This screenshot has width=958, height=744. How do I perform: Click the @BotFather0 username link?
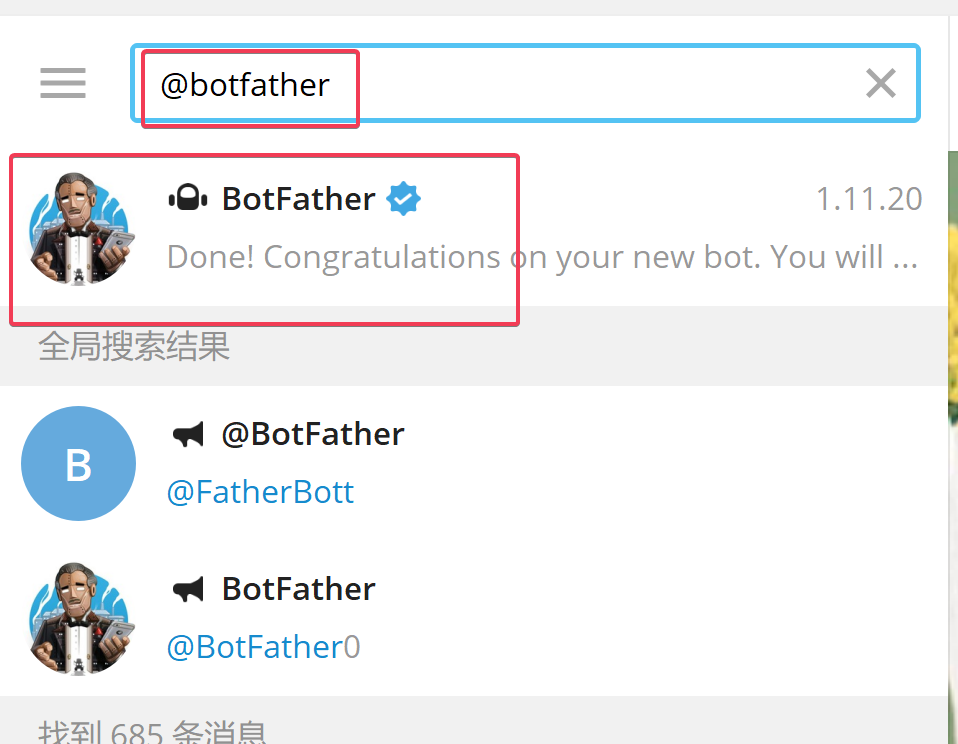tap(263, 647)
